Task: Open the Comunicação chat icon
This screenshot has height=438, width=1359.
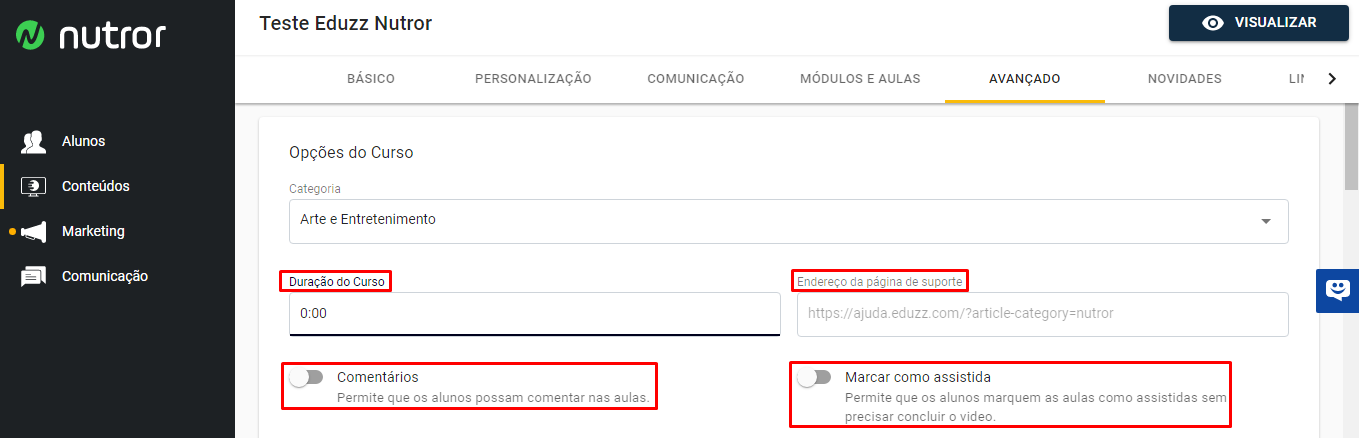Action: (x=33, y=276)
